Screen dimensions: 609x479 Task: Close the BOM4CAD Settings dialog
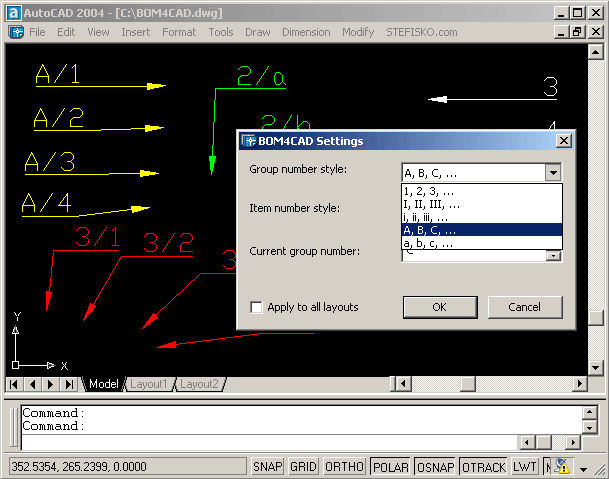[564, 140]
